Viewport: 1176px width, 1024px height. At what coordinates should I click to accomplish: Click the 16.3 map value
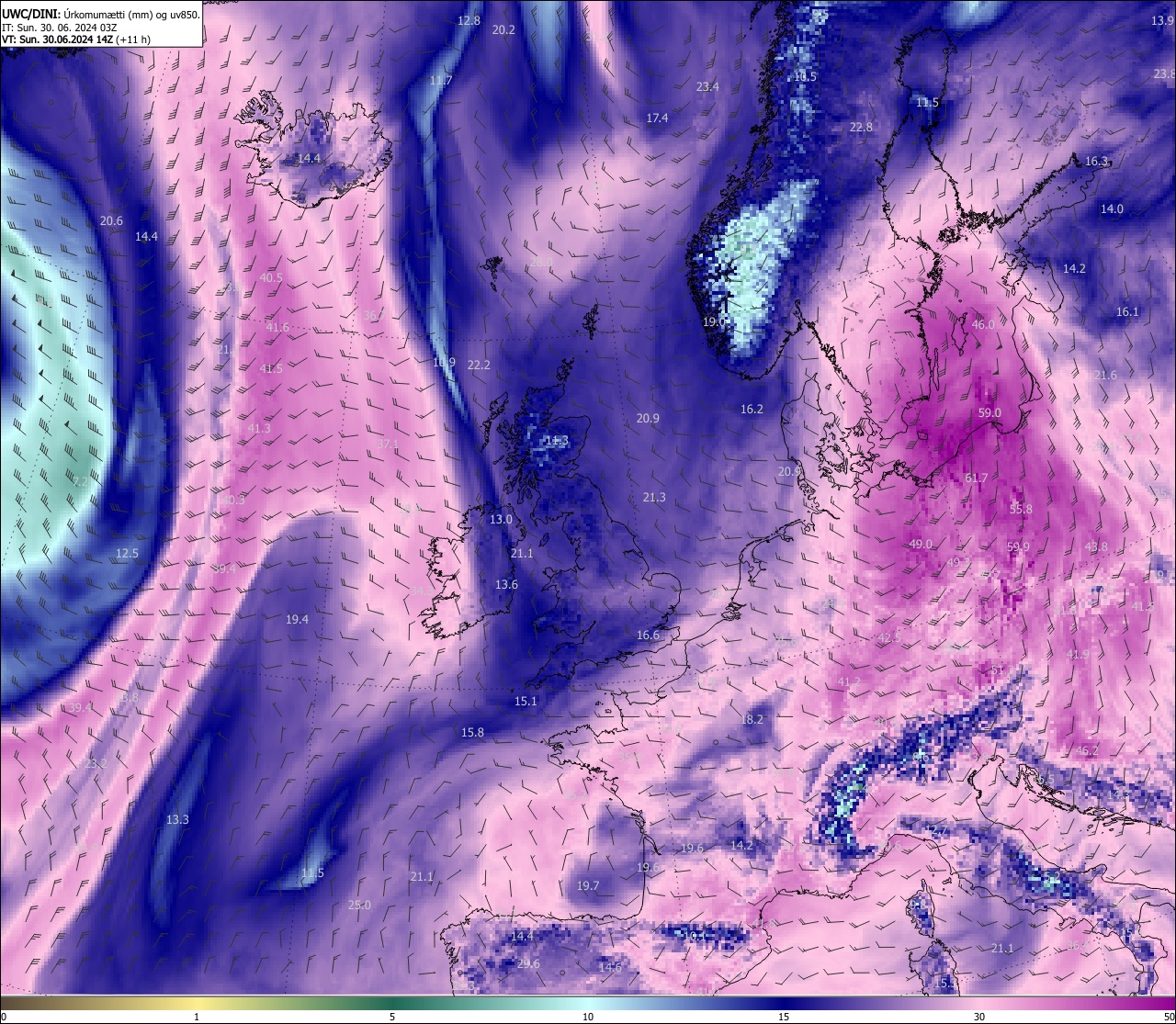1096,161
